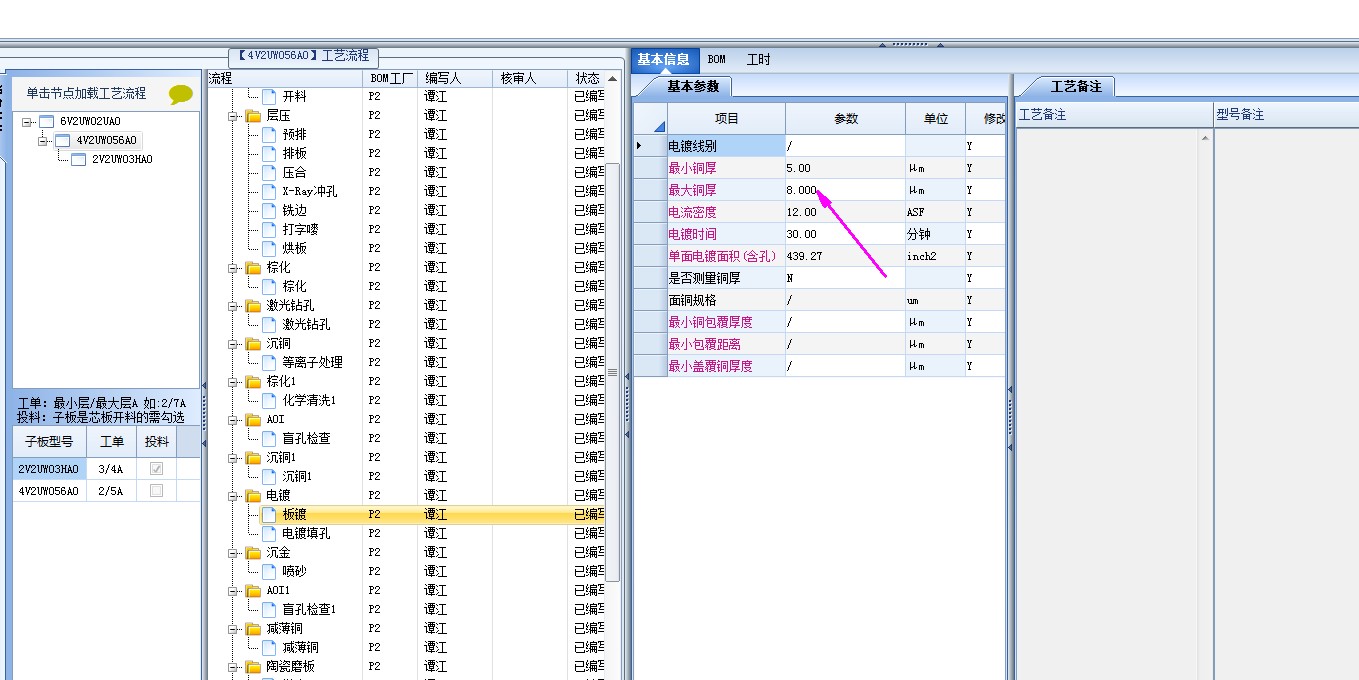
Task: Select the 板镀 process row
Action: (432, 515)
